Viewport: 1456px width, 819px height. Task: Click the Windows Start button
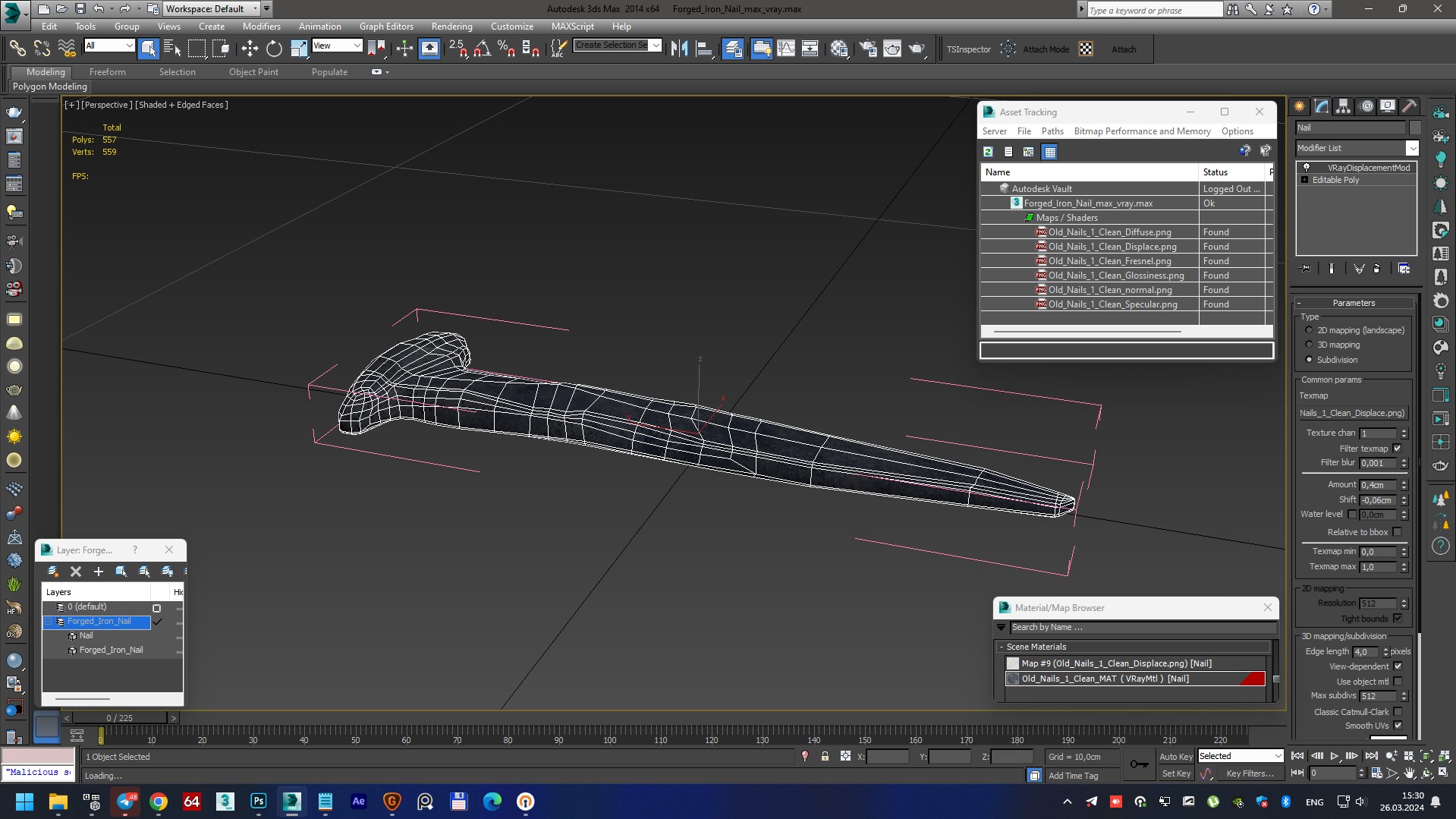(24, 802)
